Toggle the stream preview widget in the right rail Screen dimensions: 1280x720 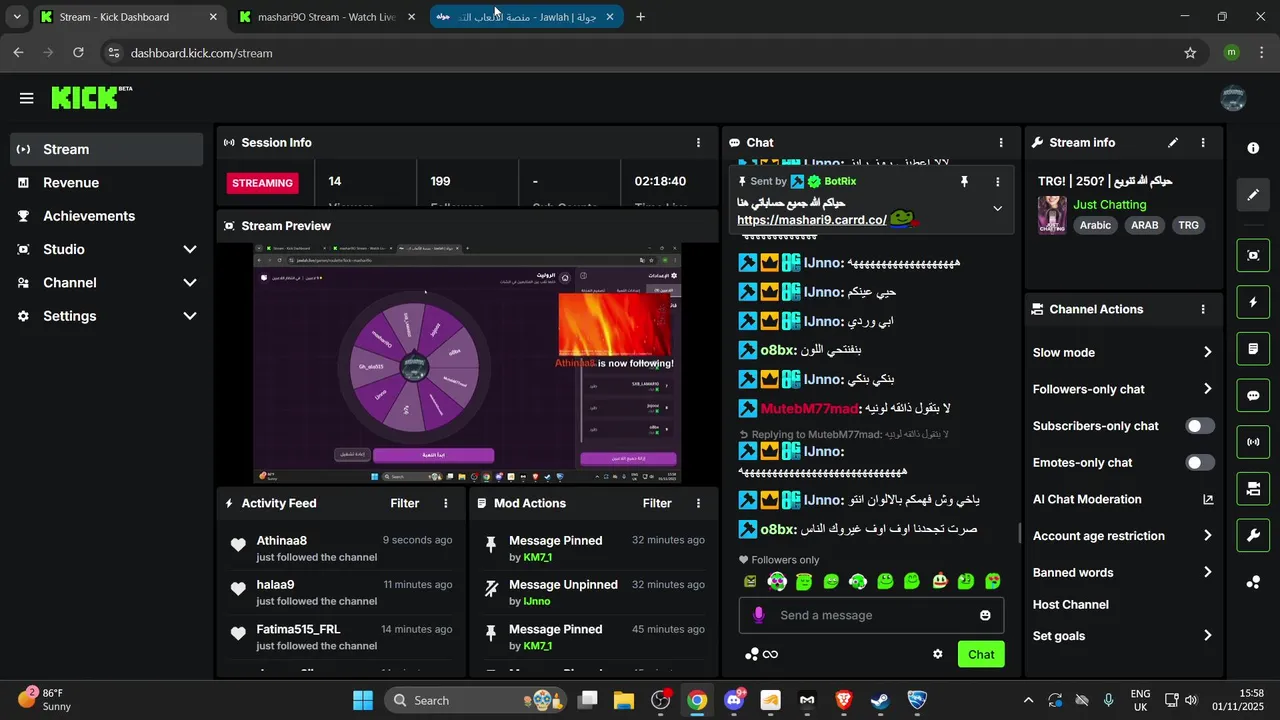(x=1253, y=255)
